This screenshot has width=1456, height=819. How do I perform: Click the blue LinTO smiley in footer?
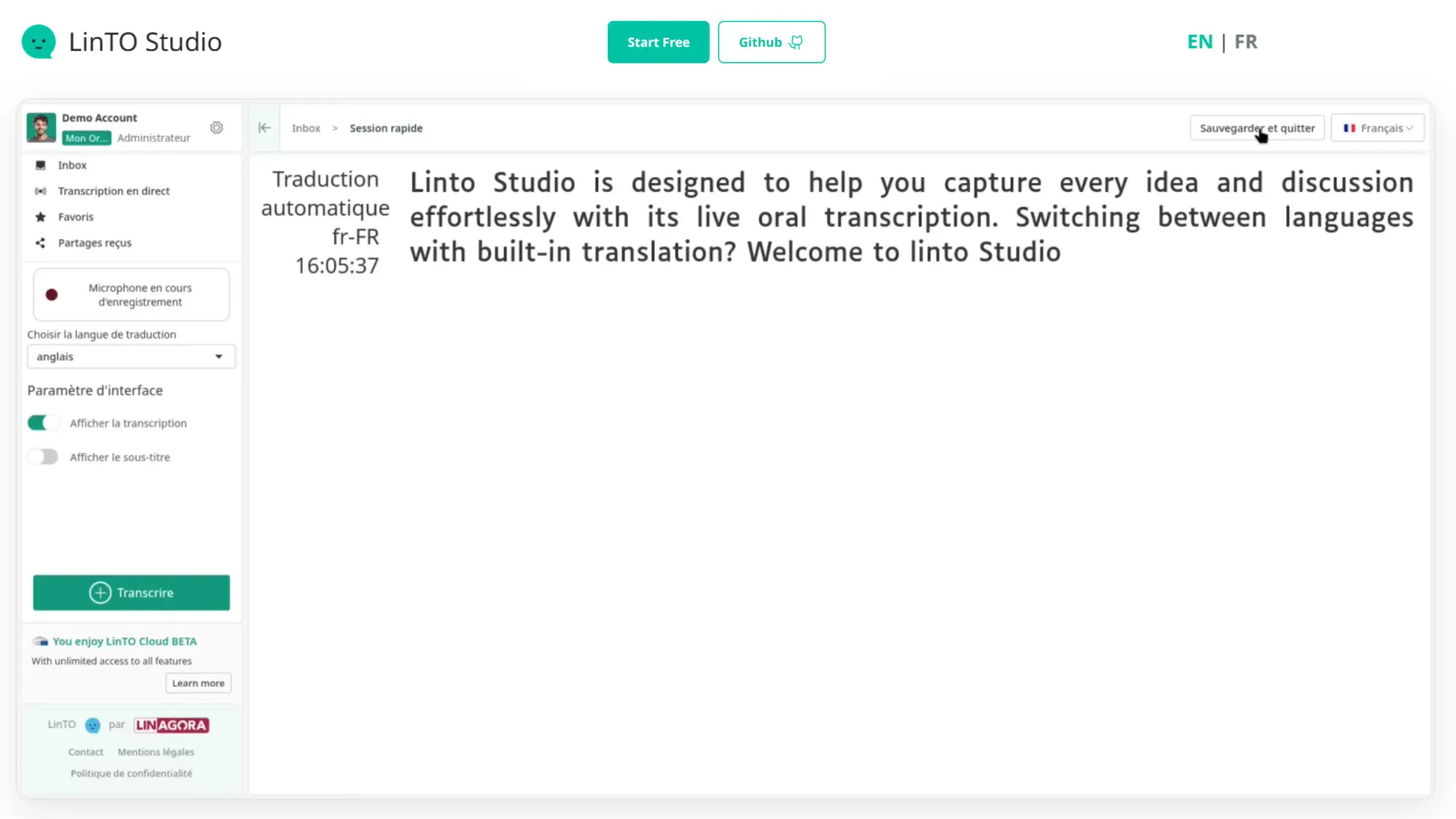(92, 725)
